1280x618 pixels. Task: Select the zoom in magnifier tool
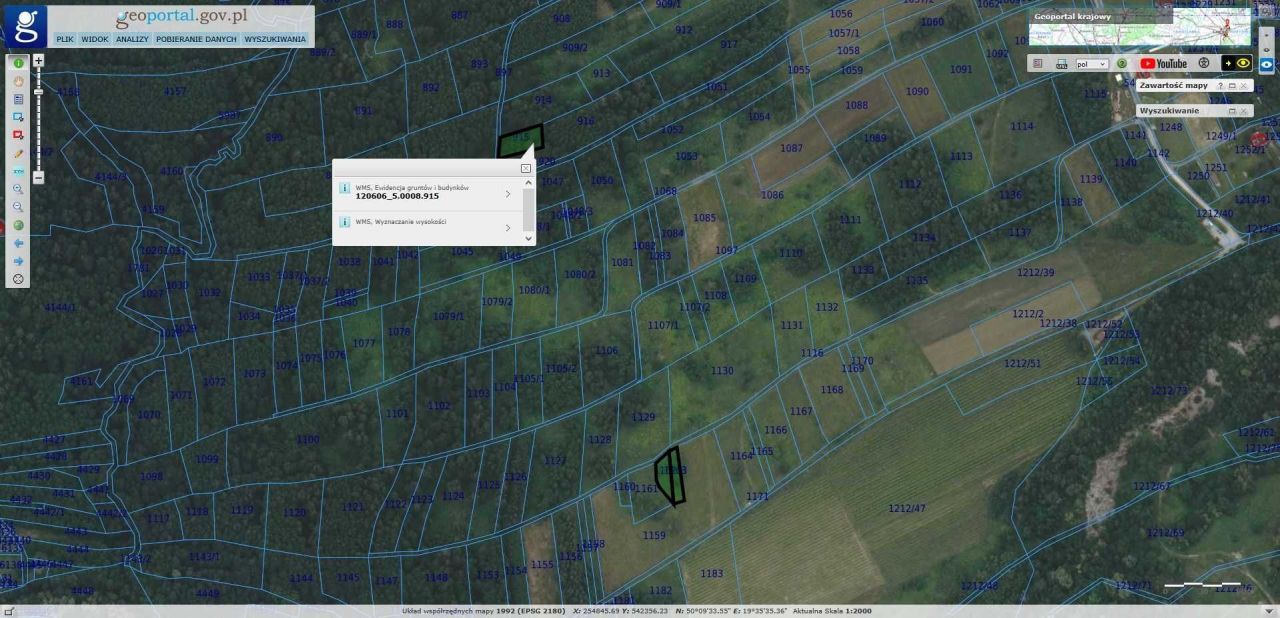pos(18,189)
